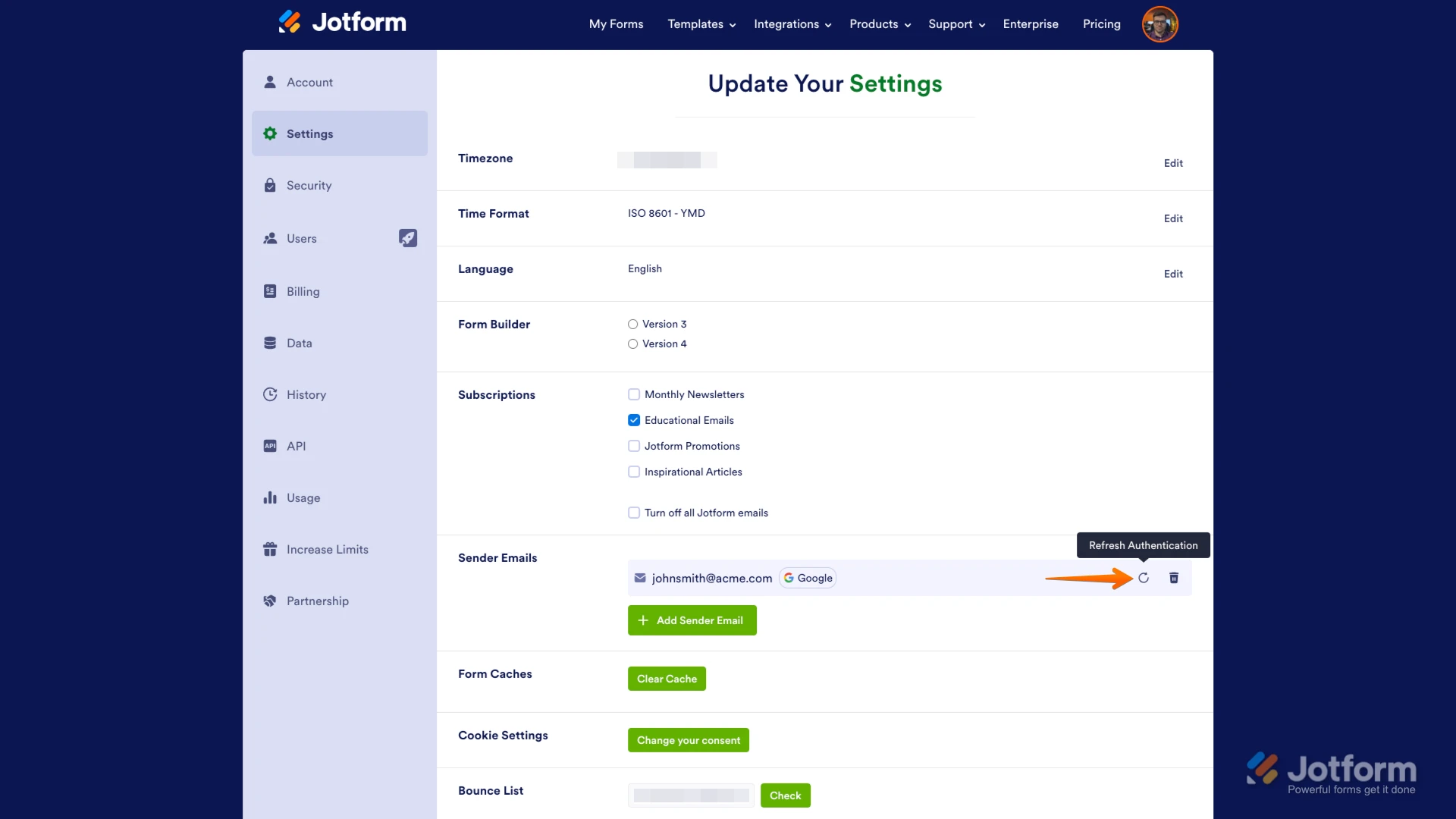Uncheck the Educational Emails checkbox

pyautogui.click(x=634, y=420)
